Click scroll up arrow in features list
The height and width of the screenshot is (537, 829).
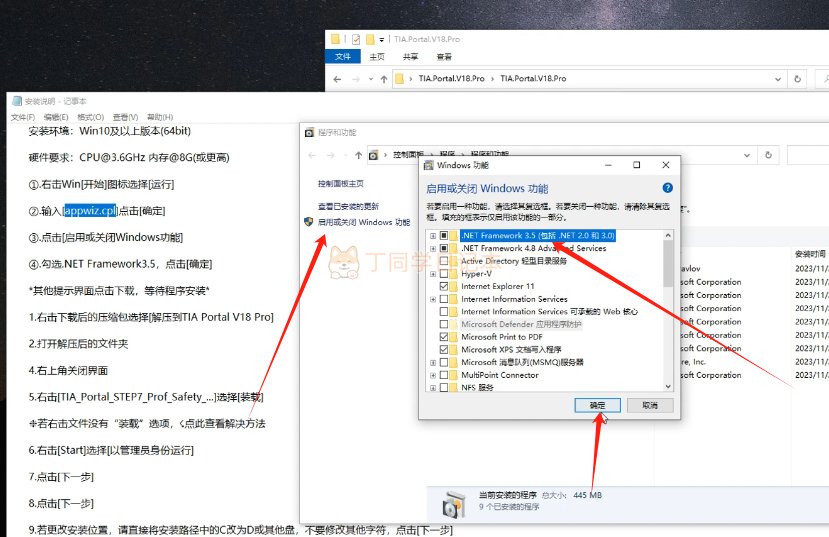click(668, 235)
